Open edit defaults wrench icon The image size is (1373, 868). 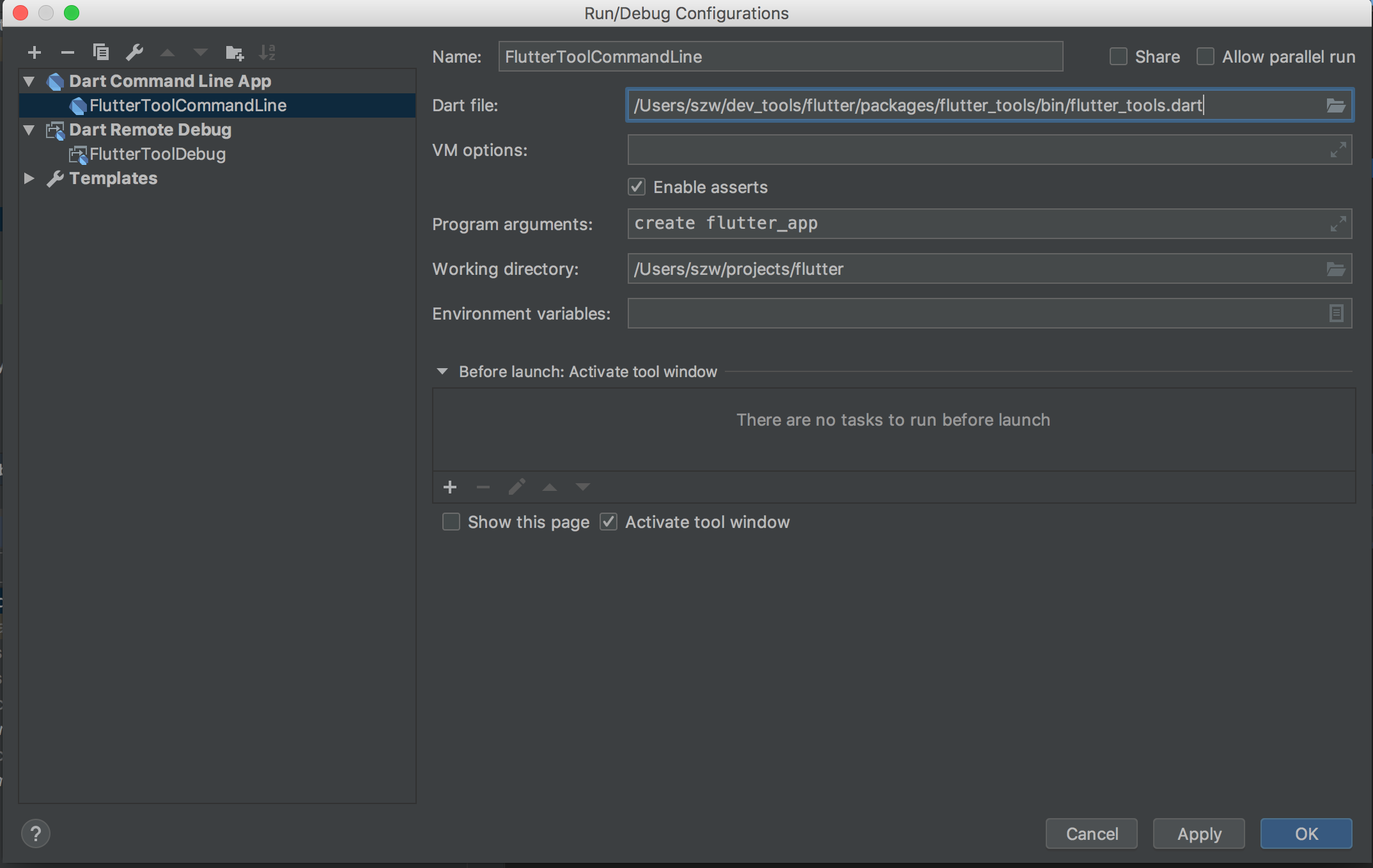(x=134, y=52)
